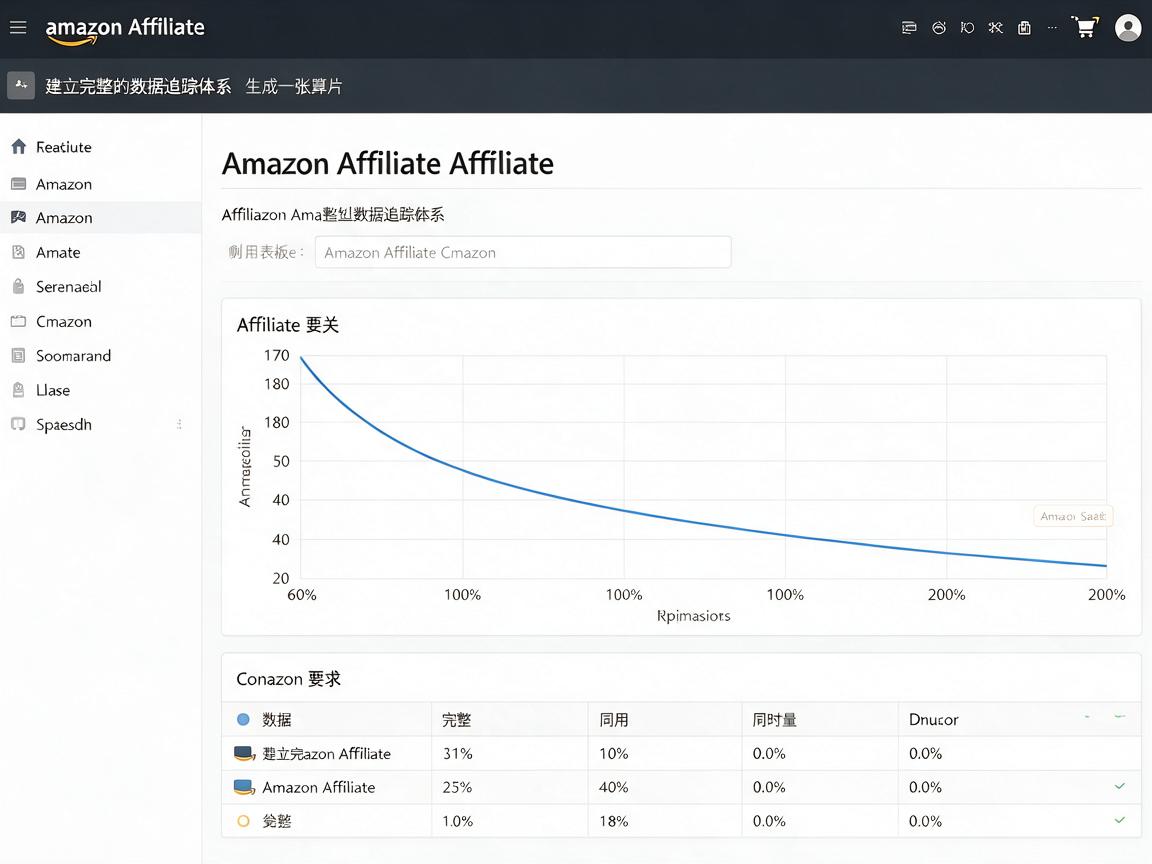Click the 25% cell
Screen dimensions: 1152x864
pyautogui.click(x=457, y=788)
